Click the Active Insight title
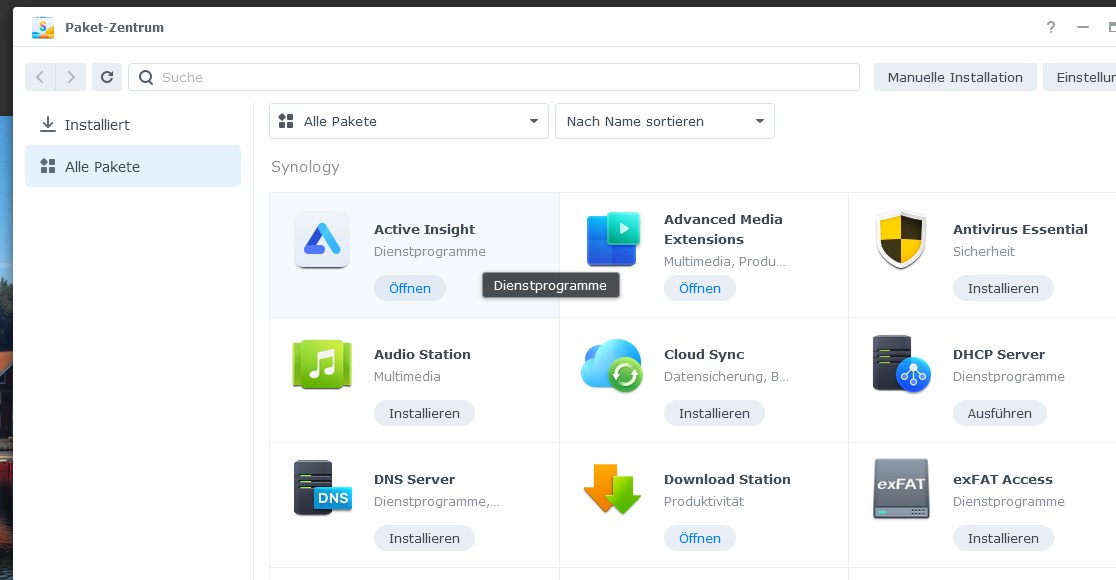 (x=424, y=229)
